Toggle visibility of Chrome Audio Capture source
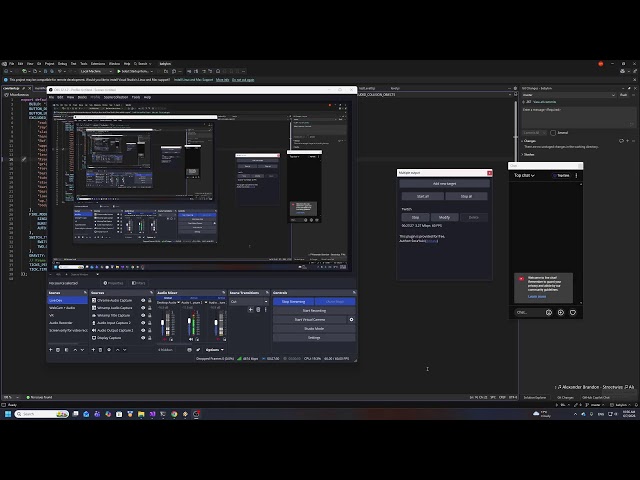 tap(143, 300)
